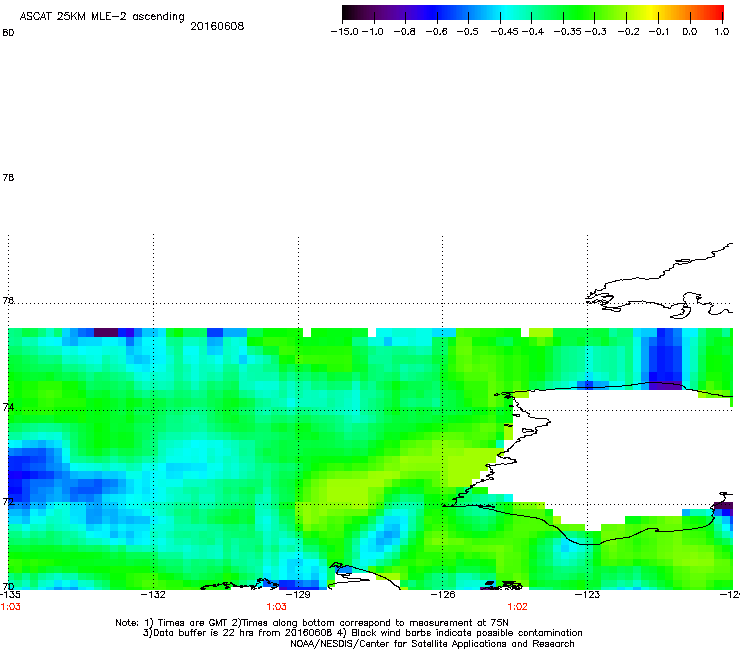Click the "-15.0" color scale label
The height and width of the screenshot is (650, 740).
345,32
